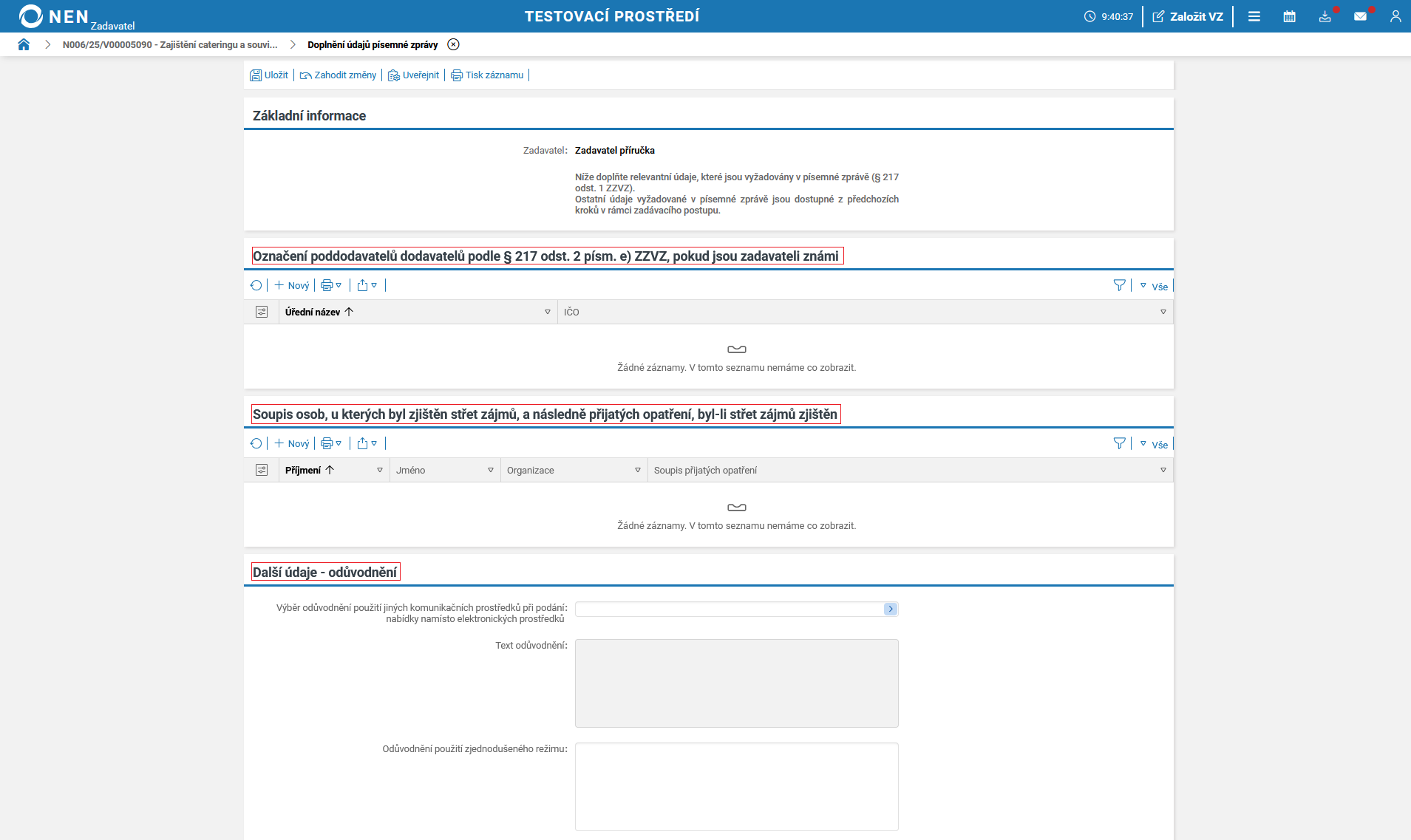Viewport: 1411px width, 840px height.
Task: Open export dropdown in střet zájmů list
Action: tap(367, 443)
